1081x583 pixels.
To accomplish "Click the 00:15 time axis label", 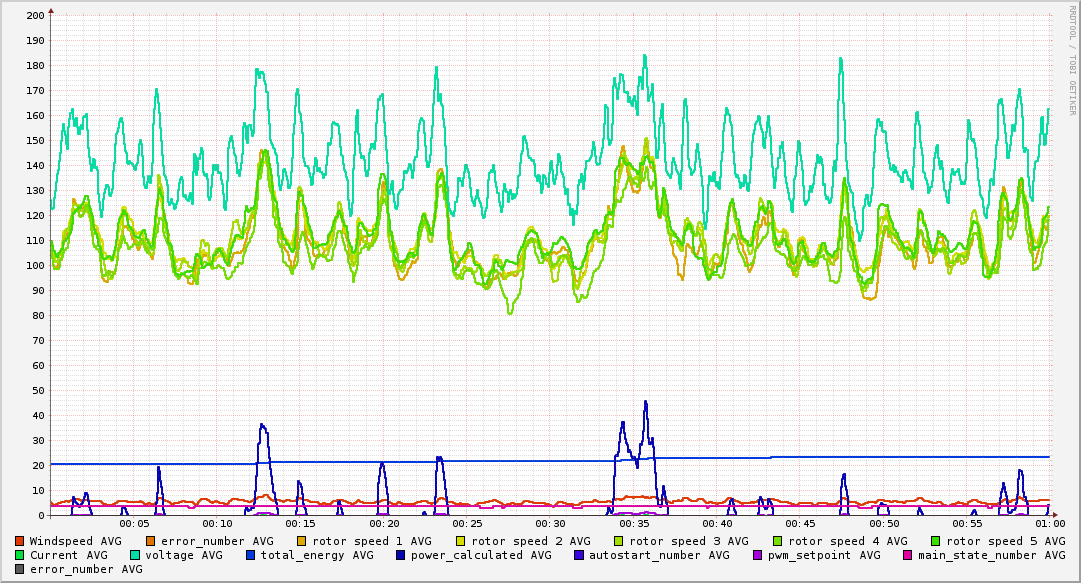I will 301,524.
